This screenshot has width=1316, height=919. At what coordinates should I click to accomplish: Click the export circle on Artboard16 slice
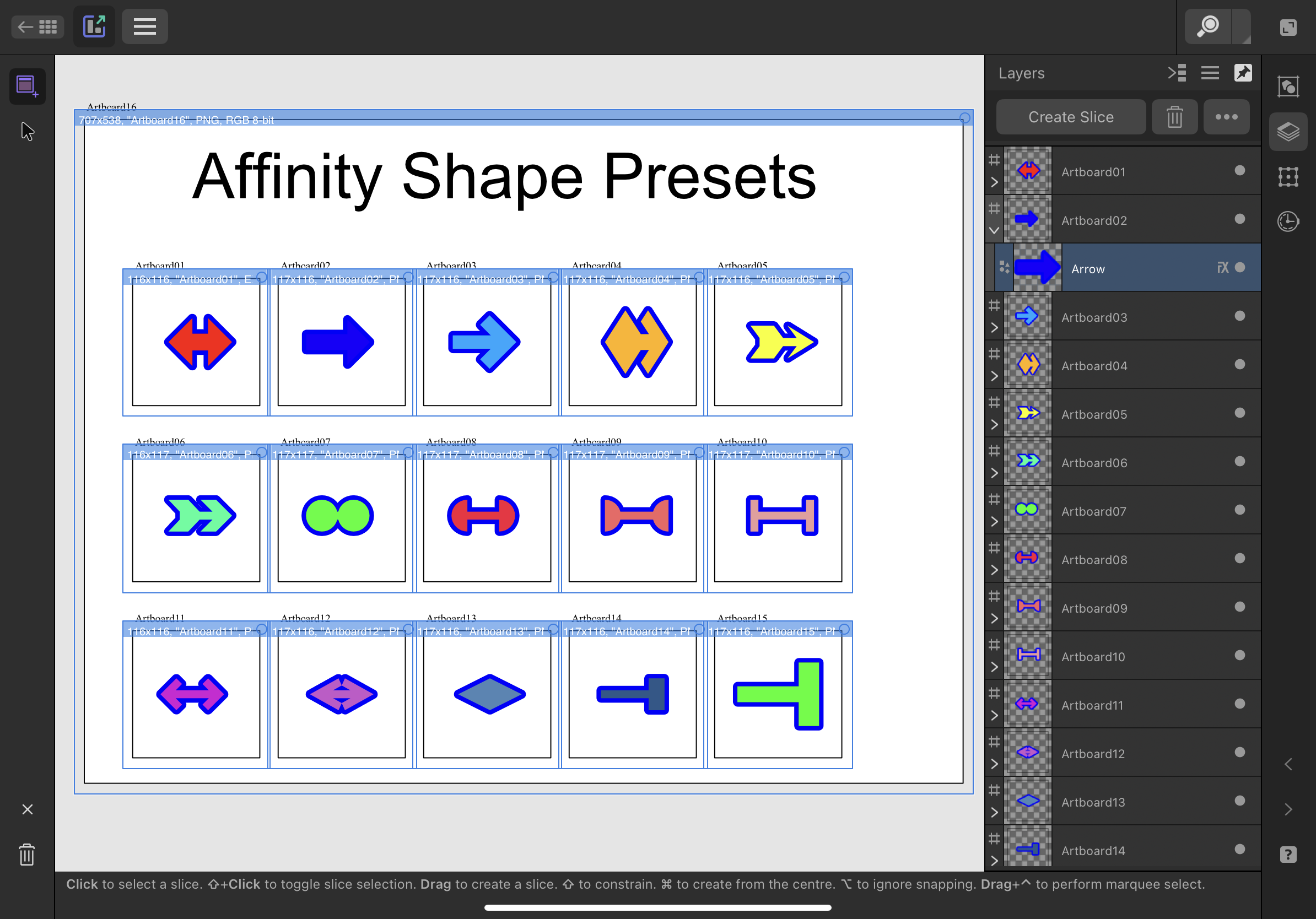[964, 118]
